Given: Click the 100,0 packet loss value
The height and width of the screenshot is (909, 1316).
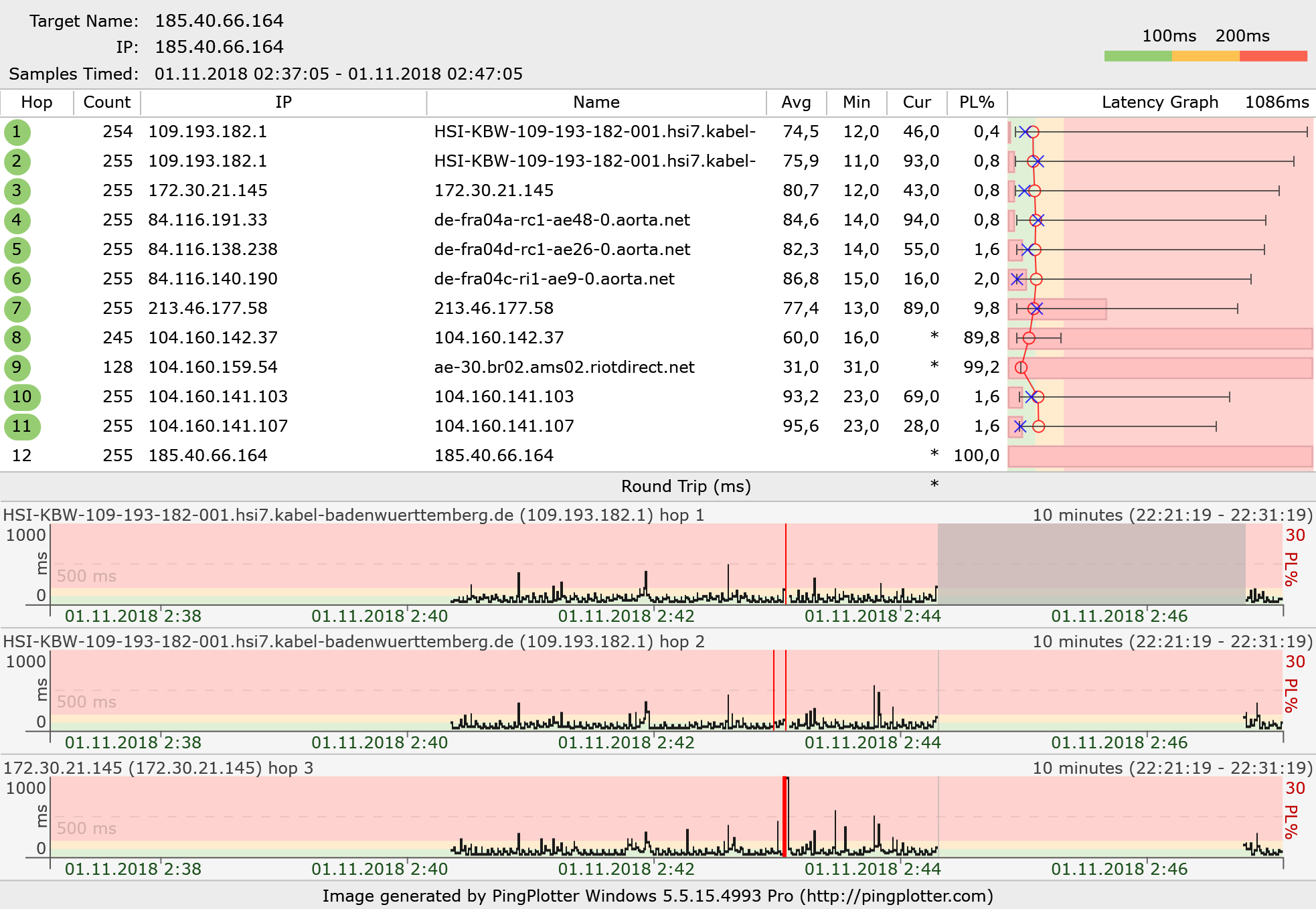Looking at the screenshot, I should [x=977, y=456].
